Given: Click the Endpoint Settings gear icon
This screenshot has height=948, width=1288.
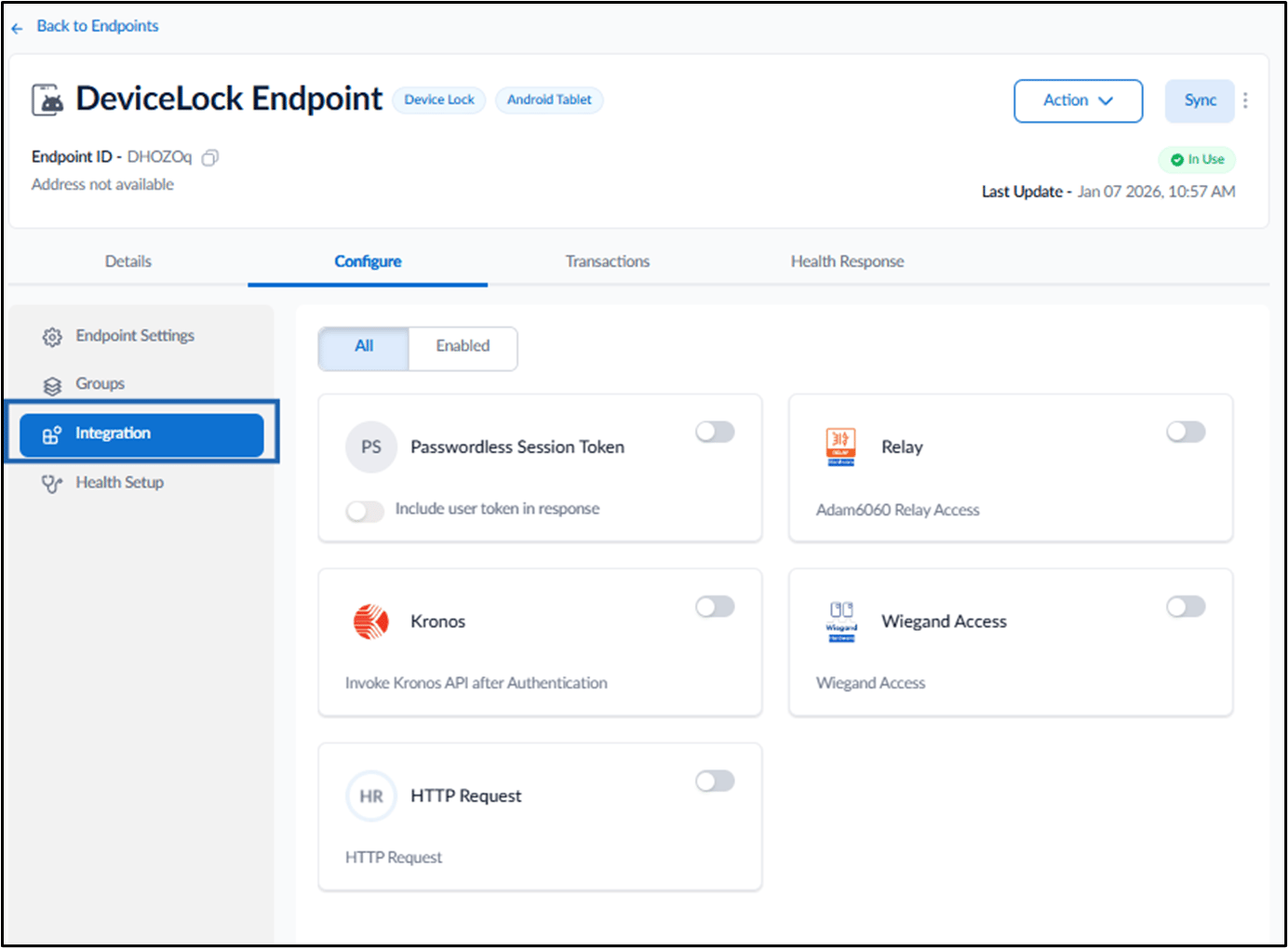Looking at the screenshot, I should click(52, 337).
